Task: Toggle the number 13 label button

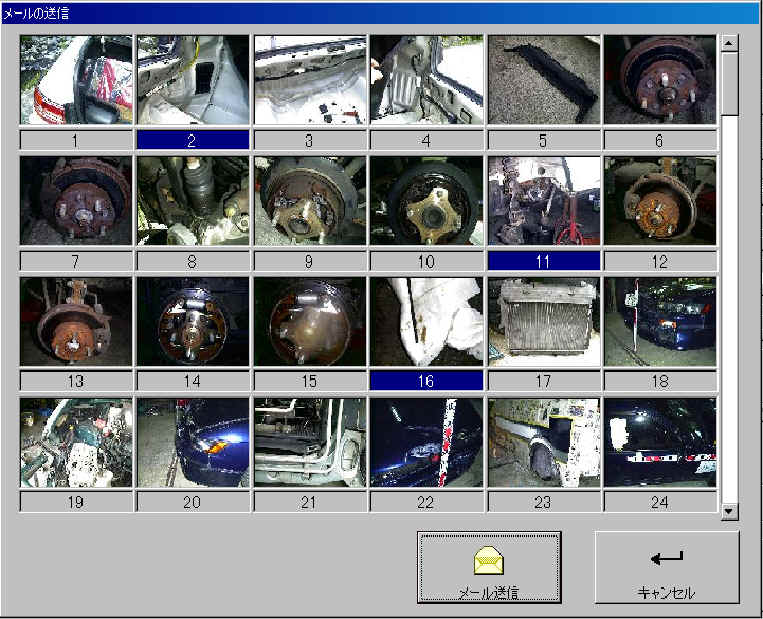Action: [x=76, y=381]
